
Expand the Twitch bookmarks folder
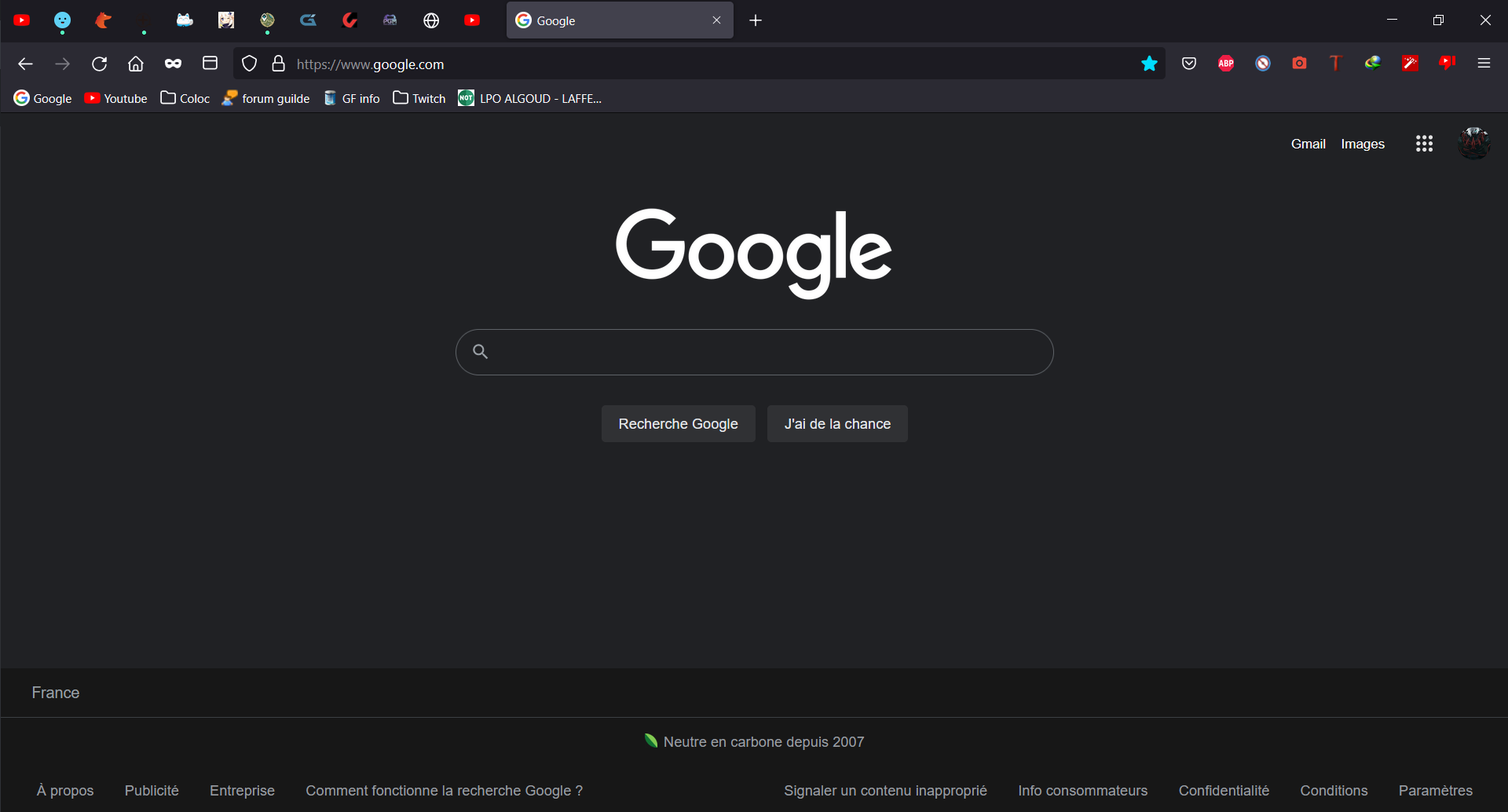(419, 98)
